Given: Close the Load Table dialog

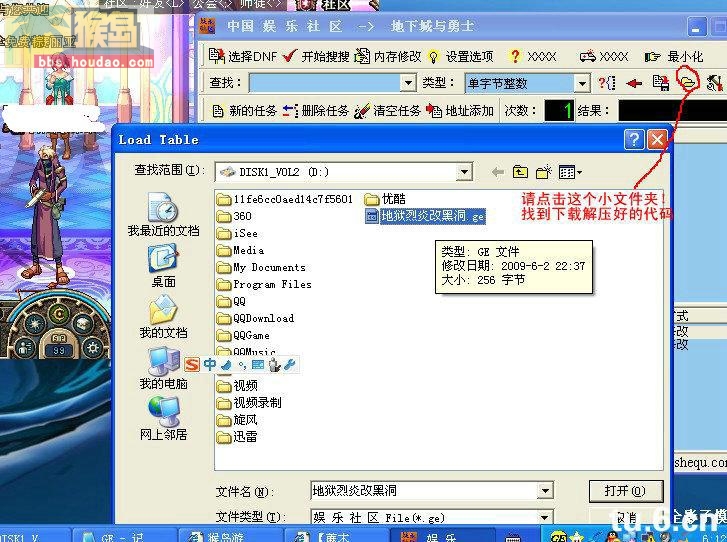Looking at the screenshot, I should point(657,139).
